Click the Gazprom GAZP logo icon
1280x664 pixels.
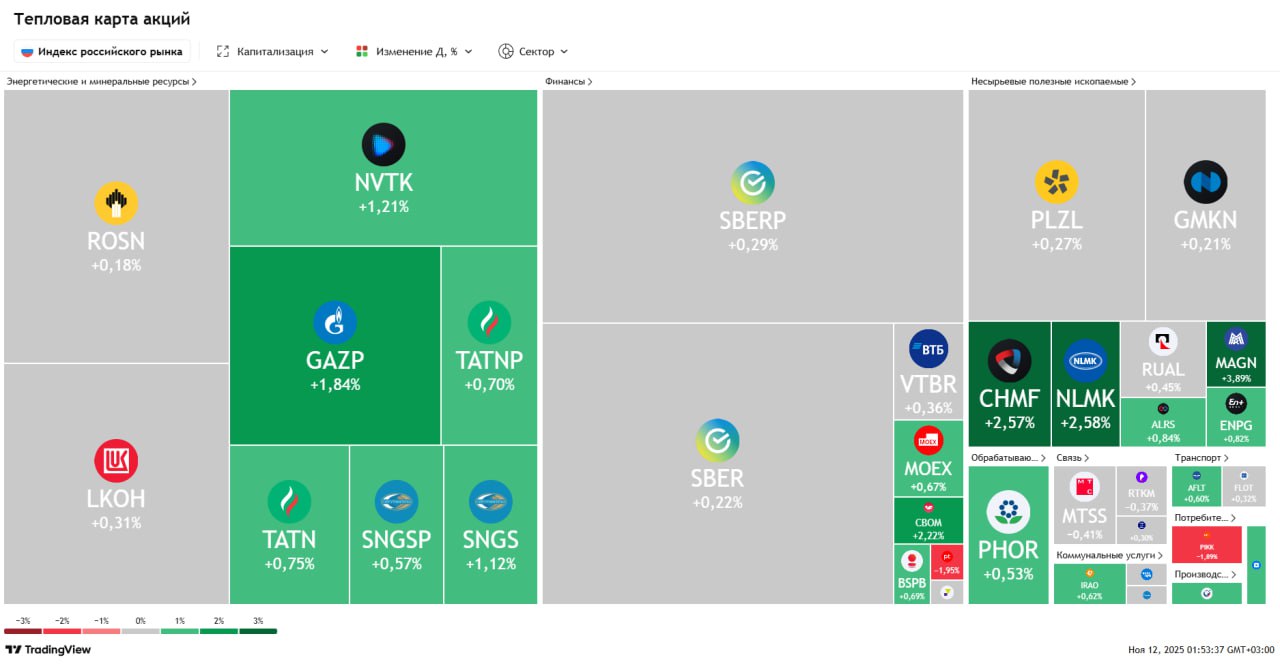[x=335, y=323]
